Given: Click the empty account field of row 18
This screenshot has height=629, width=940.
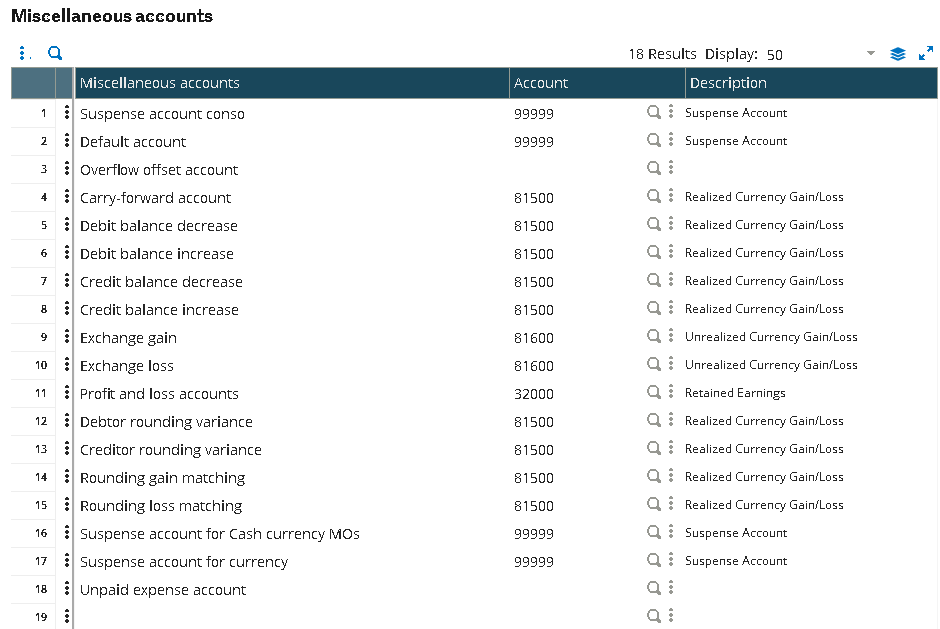Looking at the screenshot, I should (x=577, y=589).
